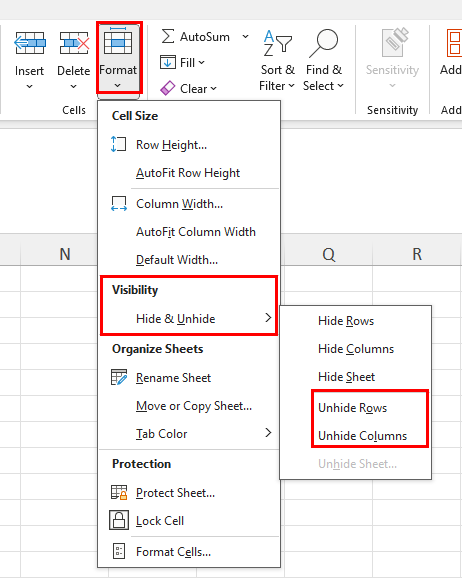The height and width of the screenshot is (578, 462).
Task: Choose Unhide Columns from submenu
Action: pyautogui.click(x=362, y=436)
